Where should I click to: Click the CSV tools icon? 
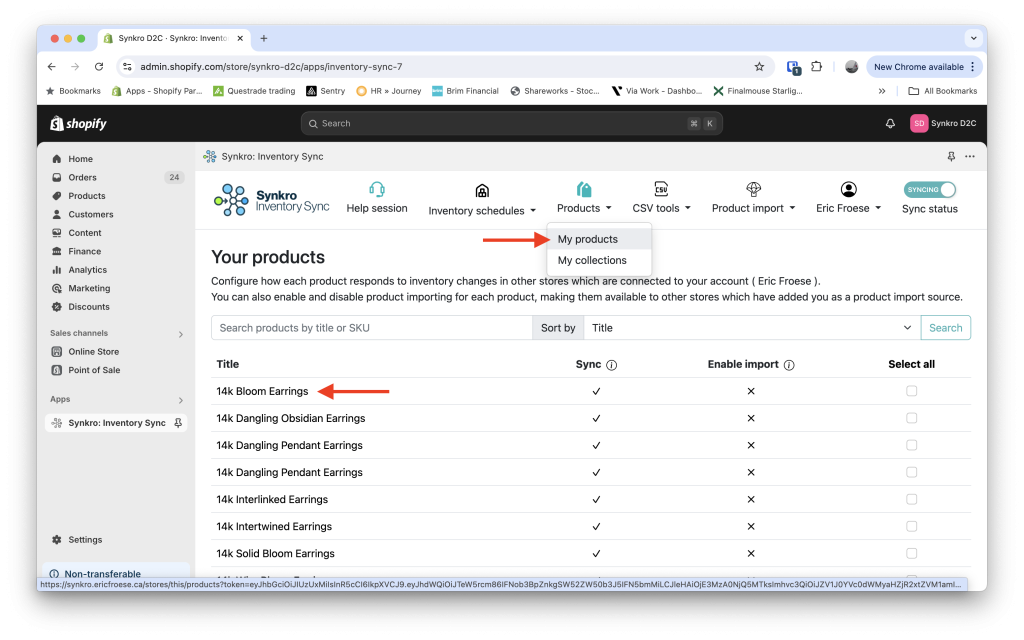pos(660,190)
